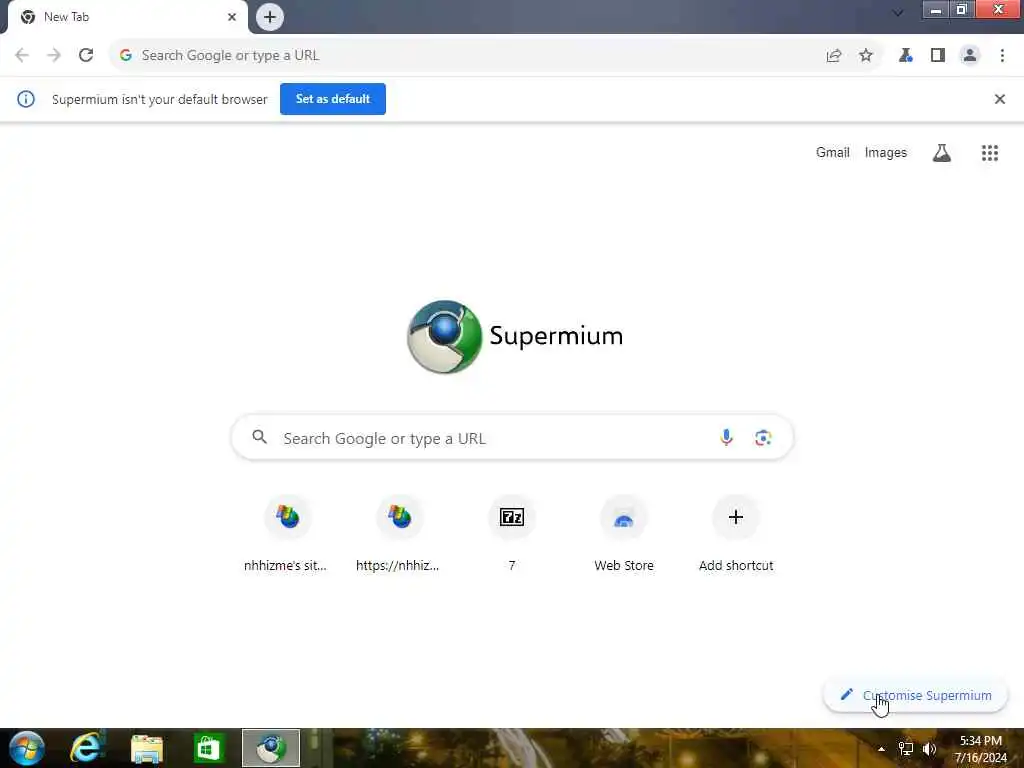
Task: Click the magnifier icon in search box
Action: point(260,437)
